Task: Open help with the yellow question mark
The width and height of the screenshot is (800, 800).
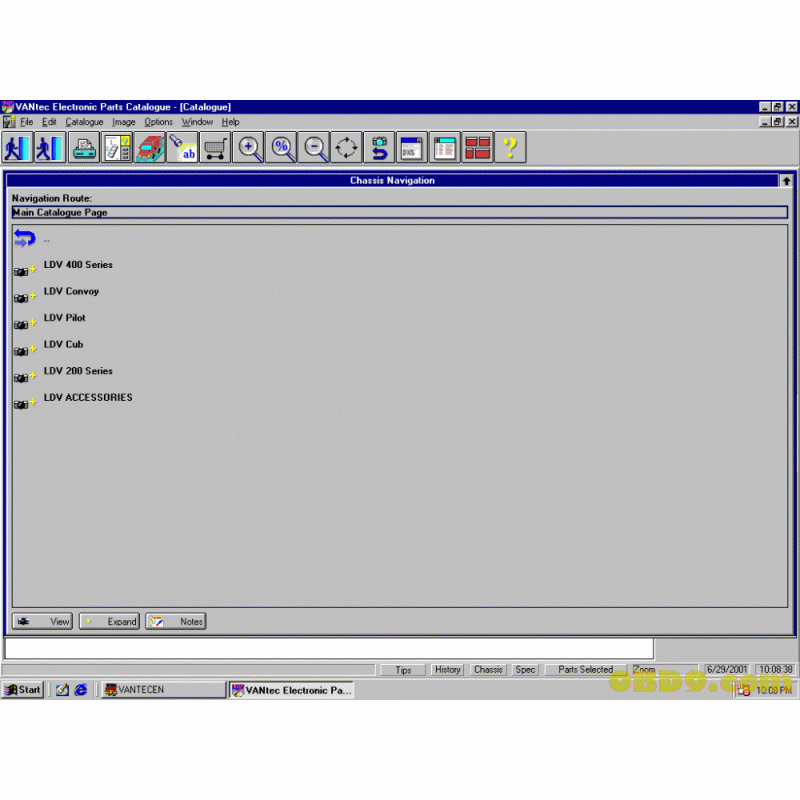Action: coord(510,148)
